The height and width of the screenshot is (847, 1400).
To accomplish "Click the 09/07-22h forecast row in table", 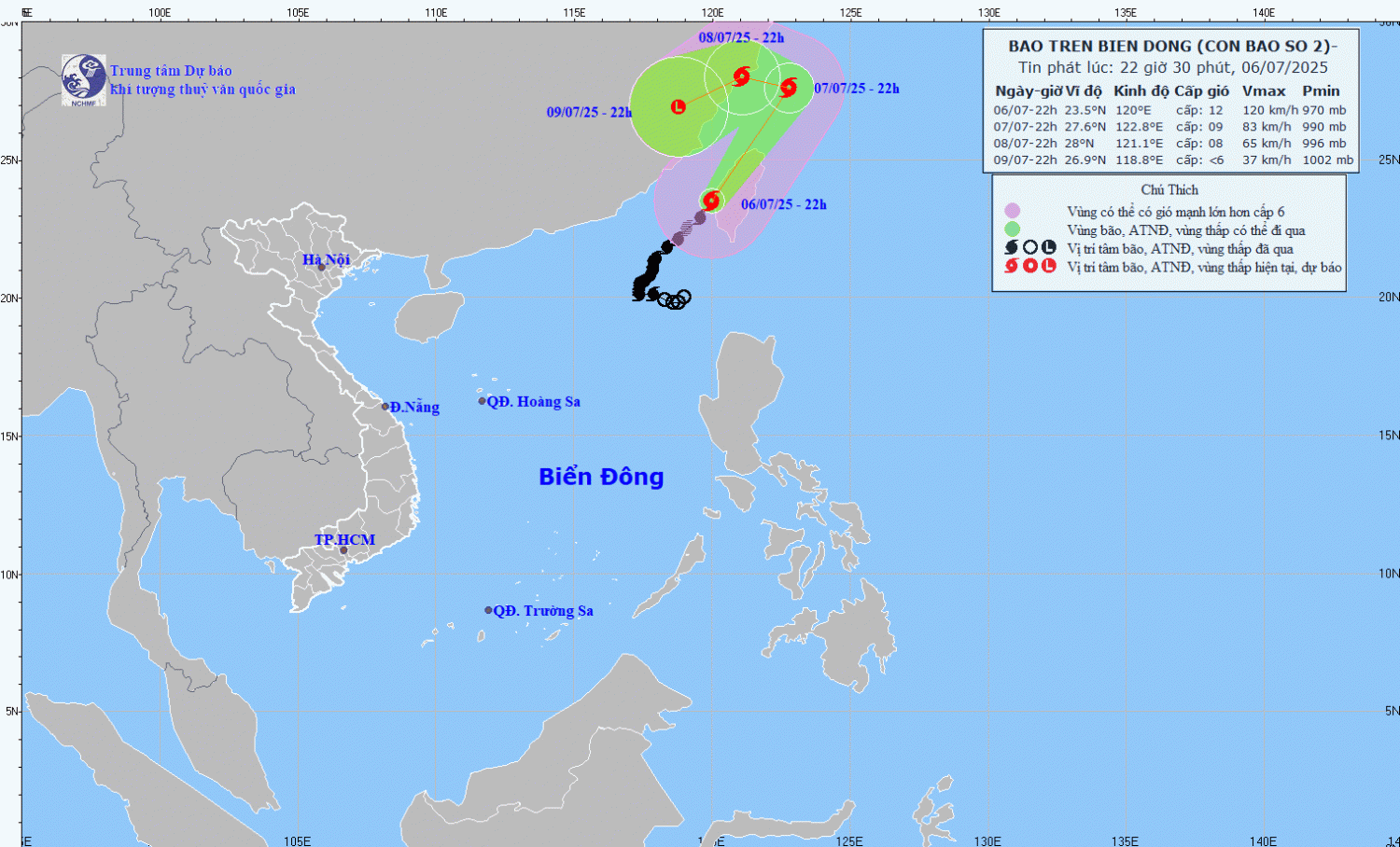I will click(x=1172, y=160).
